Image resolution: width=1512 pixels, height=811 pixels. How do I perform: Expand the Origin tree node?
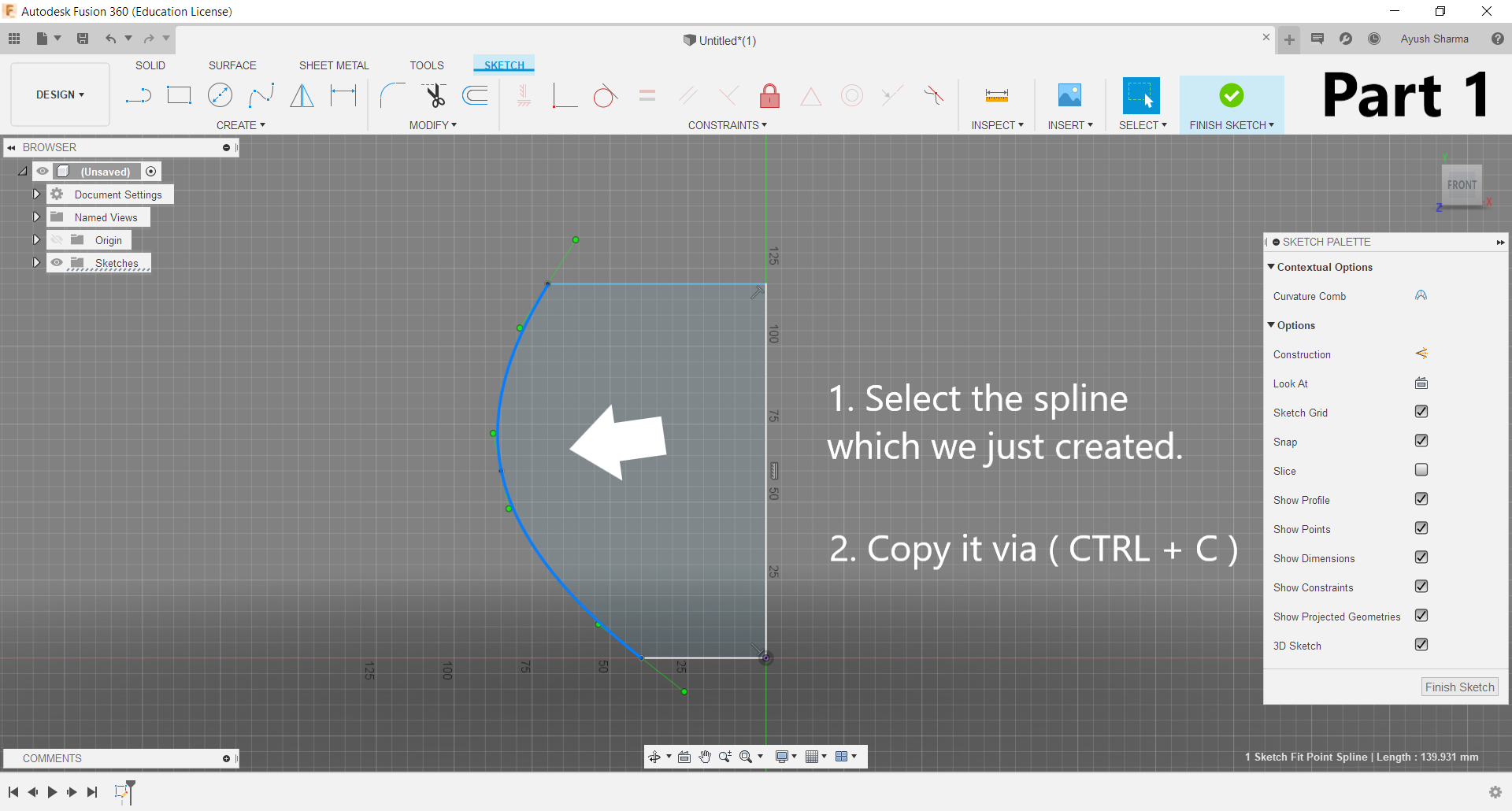pos(36,240)
